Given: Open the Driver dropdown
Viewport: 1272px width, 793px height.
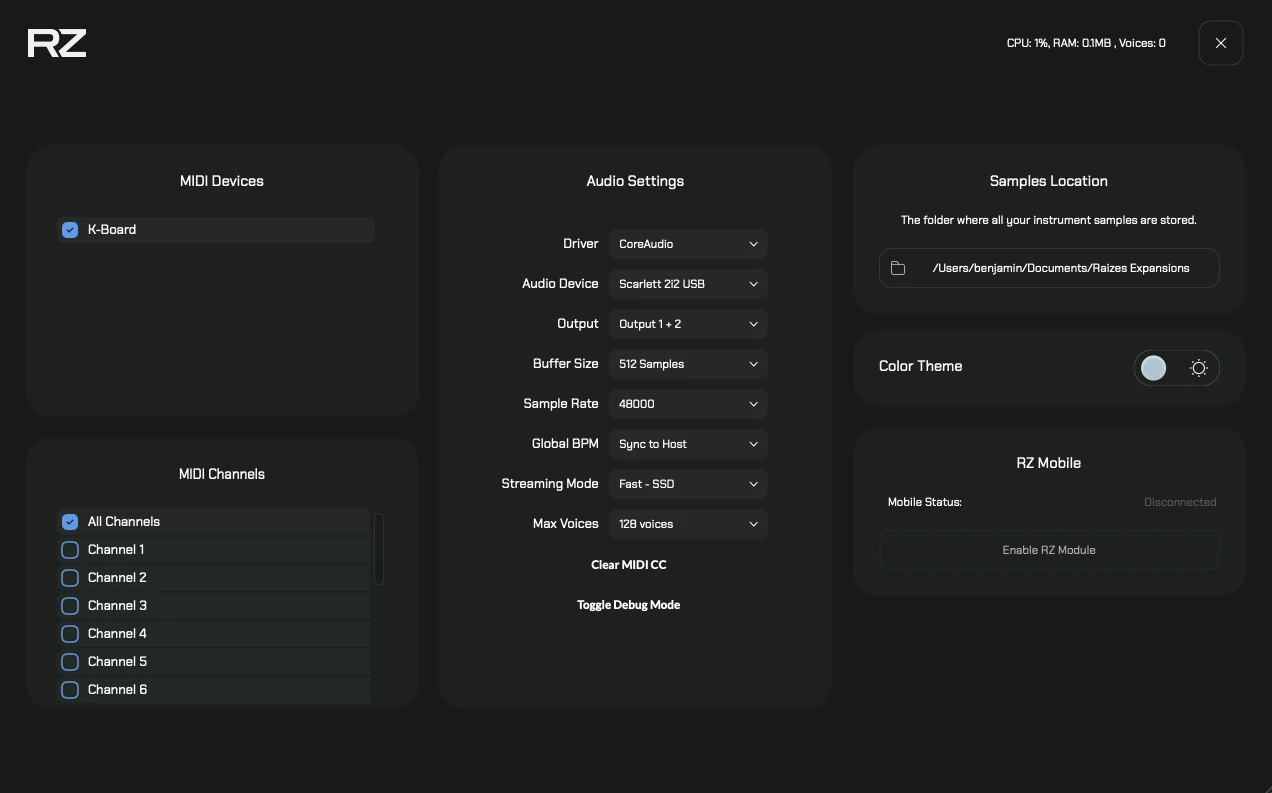Looking at the screenshot, I should point(687,243).
